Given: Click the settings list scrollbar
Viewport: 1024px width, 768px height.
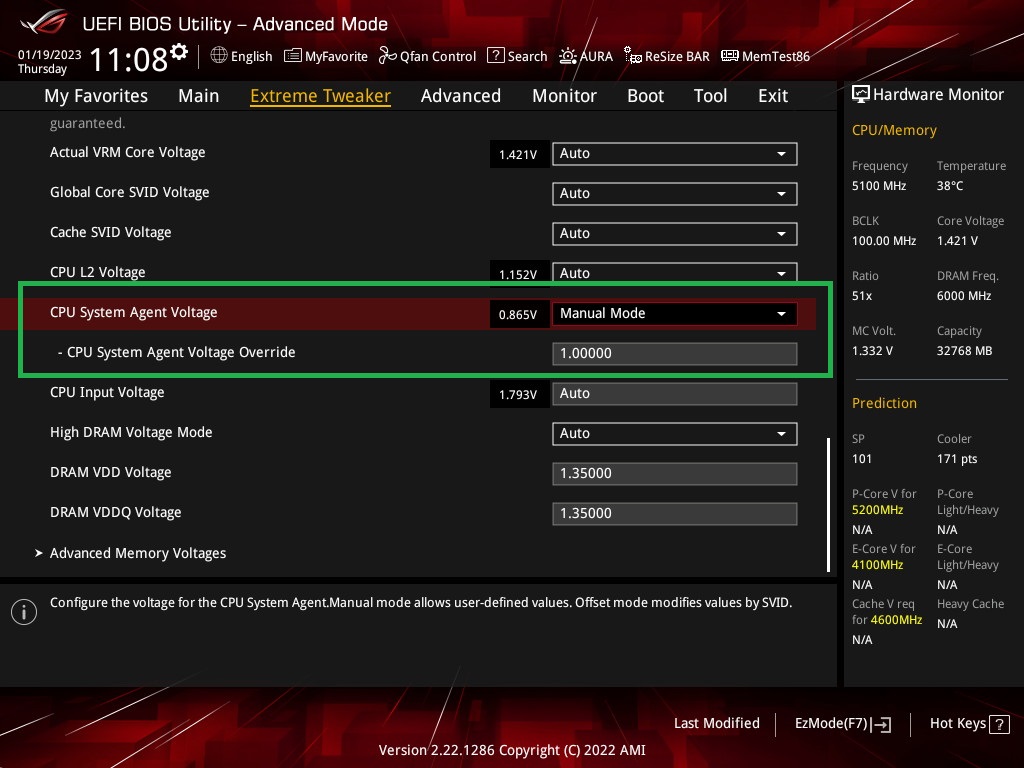Looking at the screenshot, I should tap(829, 504).
